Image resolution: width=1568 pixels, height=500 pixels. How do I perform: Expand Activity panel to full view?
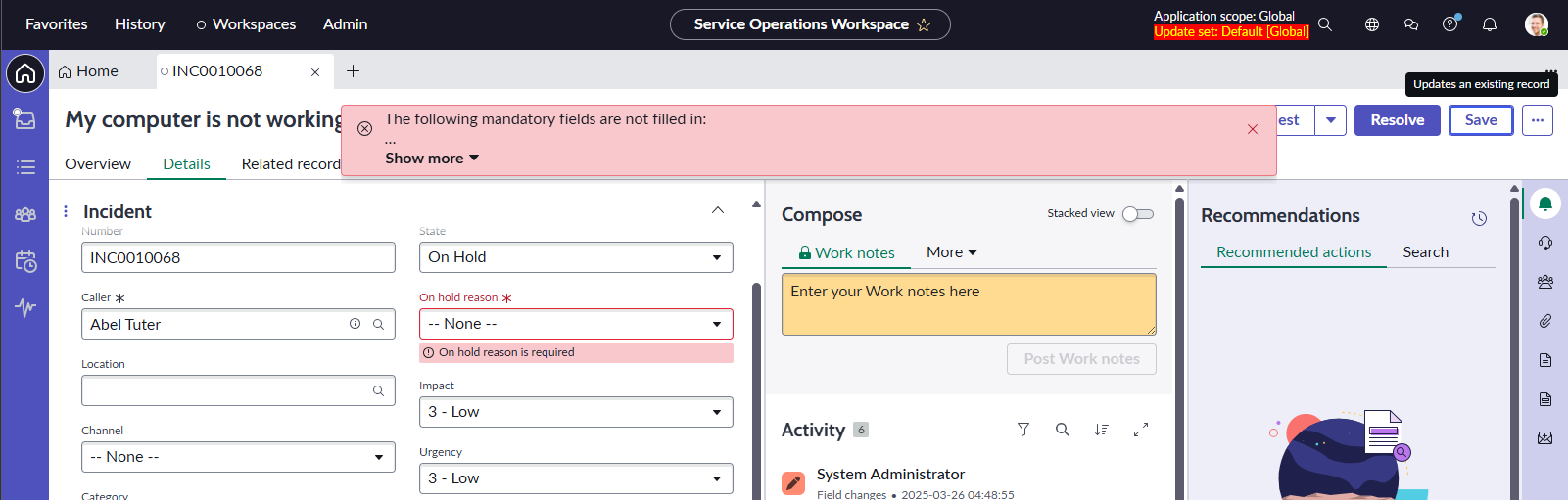[x=1140, y=430]
